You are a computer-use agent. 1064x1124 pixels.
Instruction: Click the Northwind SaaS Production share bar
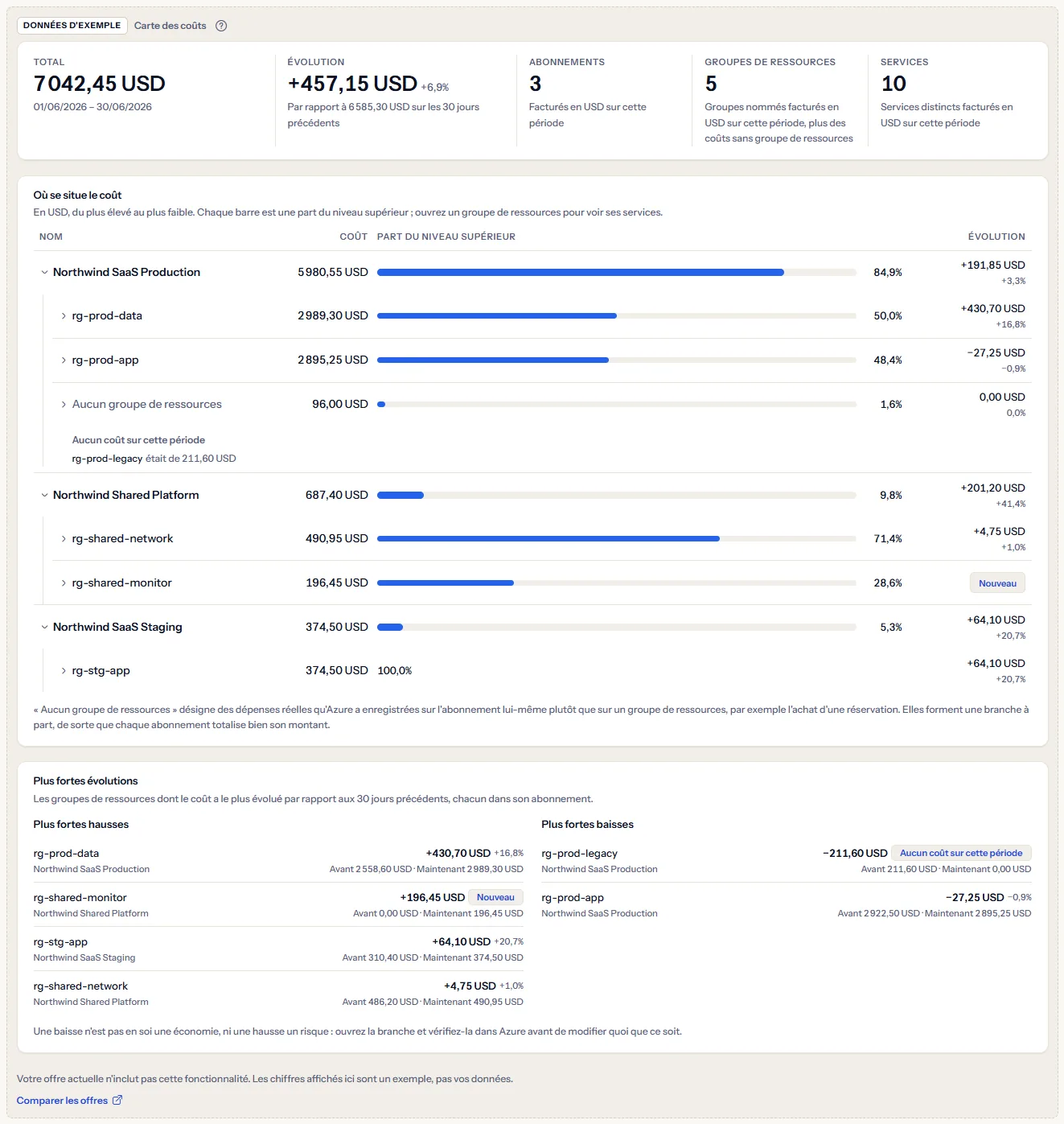pos(616,273)
